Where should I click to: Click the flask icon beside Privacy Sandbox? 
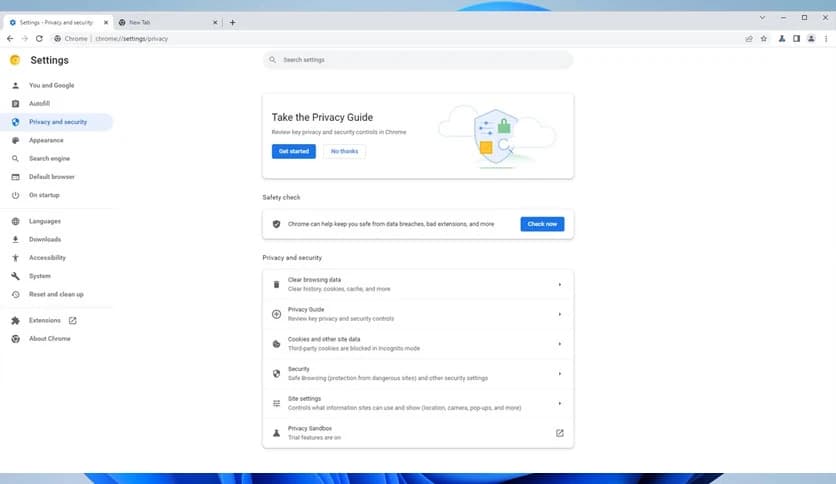click(276, 433)
